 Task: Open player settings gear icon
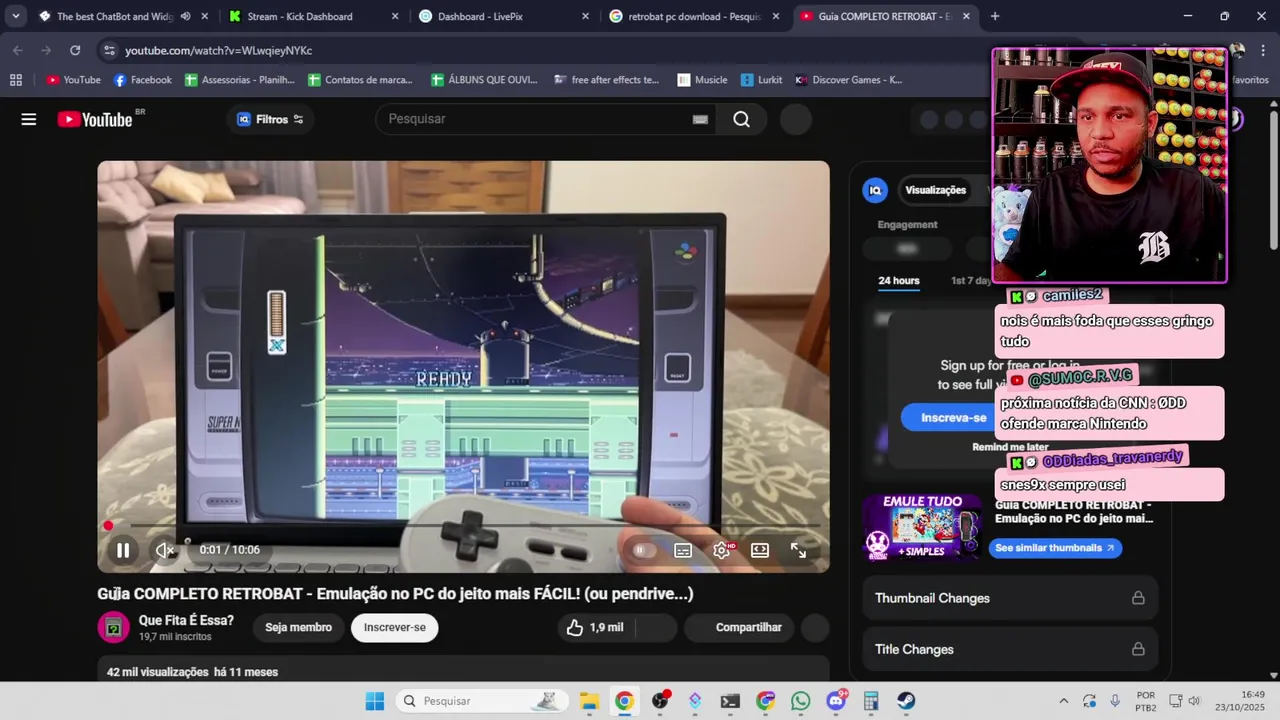point(721,550)
